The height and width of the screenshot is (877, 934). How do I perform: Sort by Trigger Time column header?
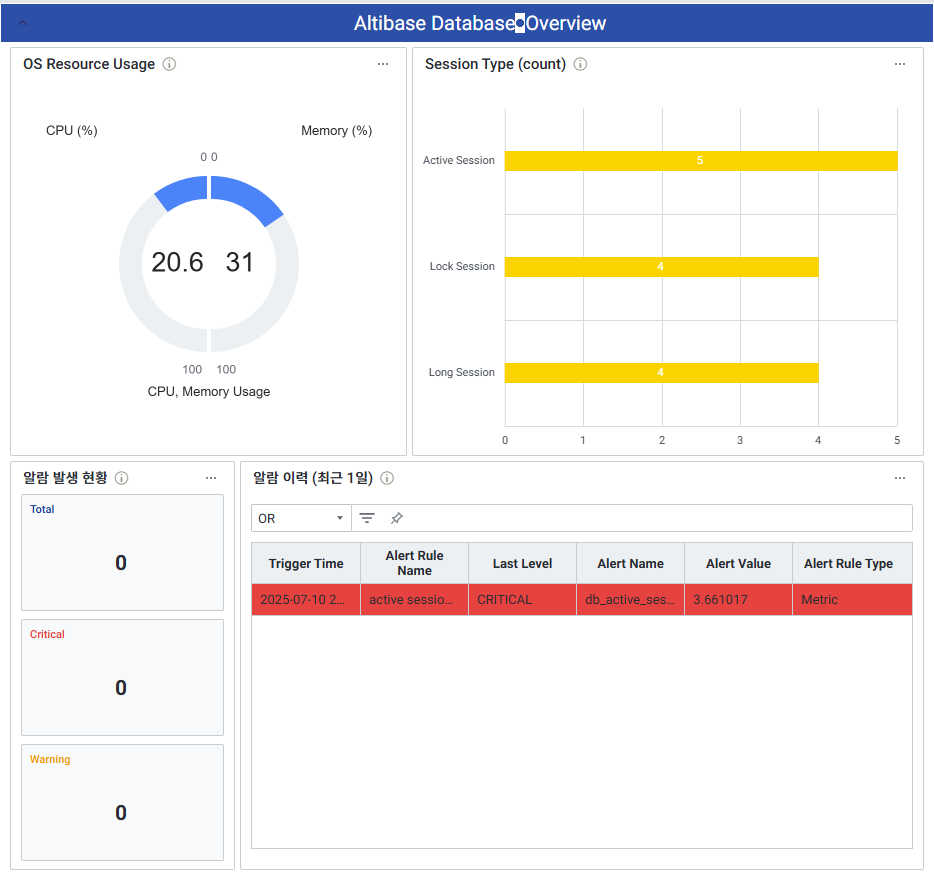coord(305,563)
